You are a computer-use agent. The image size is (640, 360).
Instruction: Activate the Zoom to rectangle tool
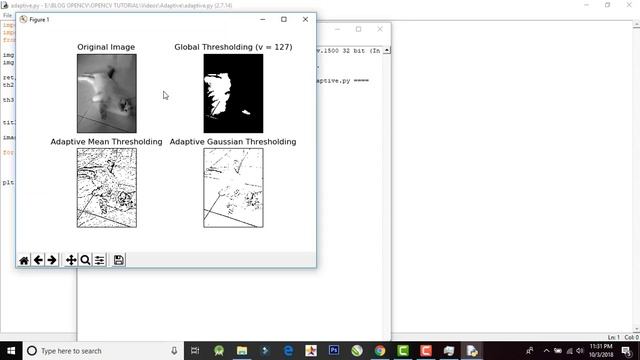pos(85,260)
